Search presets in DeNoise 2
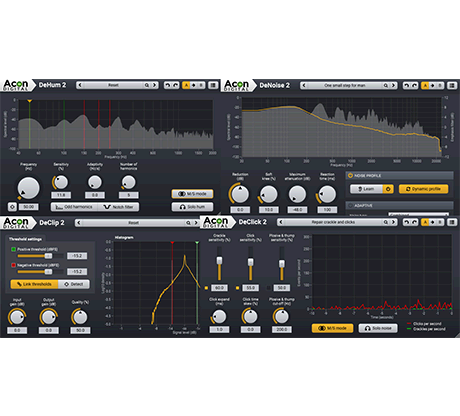Image resolution: width=460 pixels, height=416 pixels. (x=386, y=86)
